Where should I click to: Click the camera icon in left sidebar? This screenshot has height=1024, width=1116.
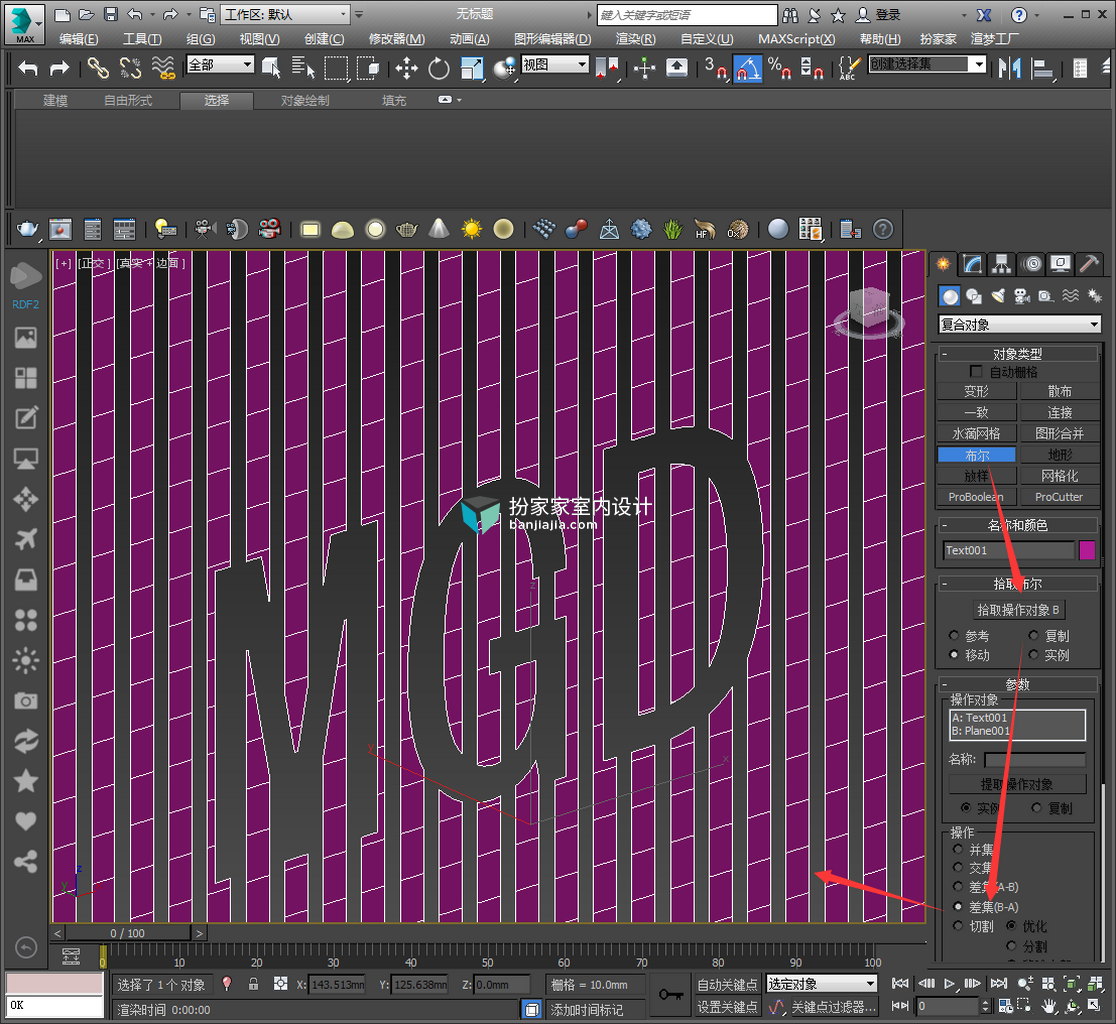coord(26,701)
